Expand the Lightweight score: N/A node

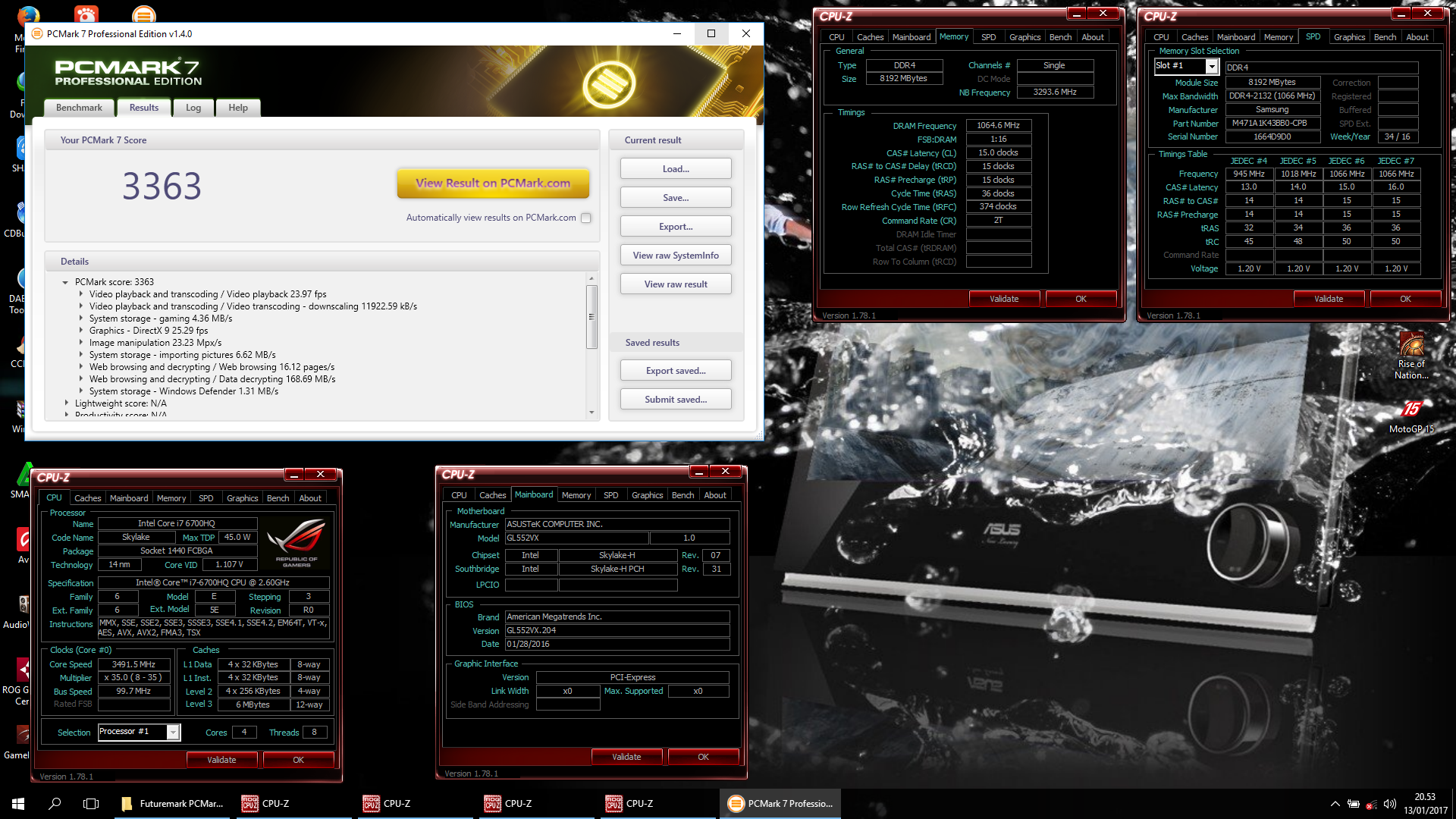pos(66,403)
